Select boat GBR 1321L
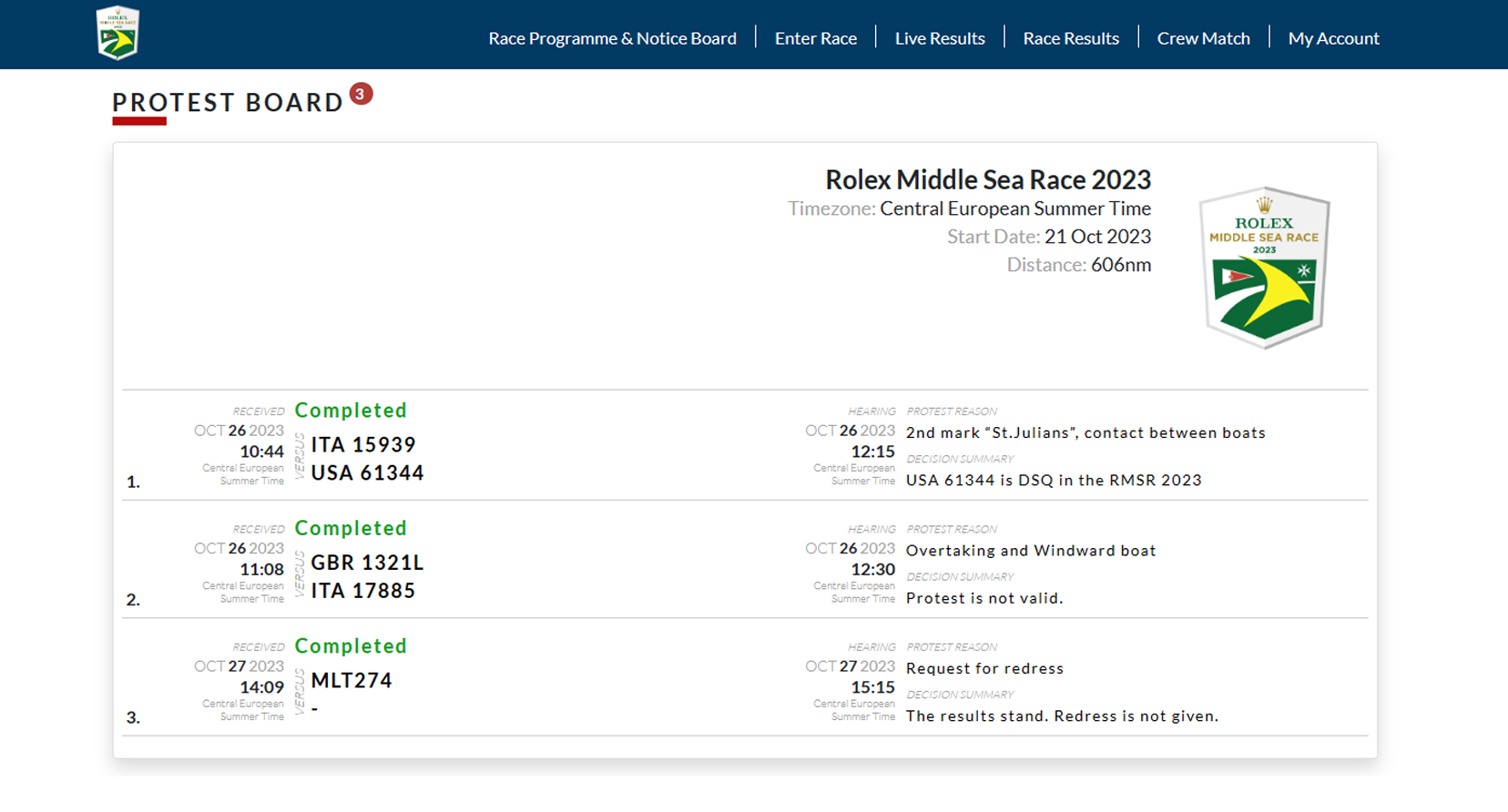1508x812 pixels. coord(367,563)
